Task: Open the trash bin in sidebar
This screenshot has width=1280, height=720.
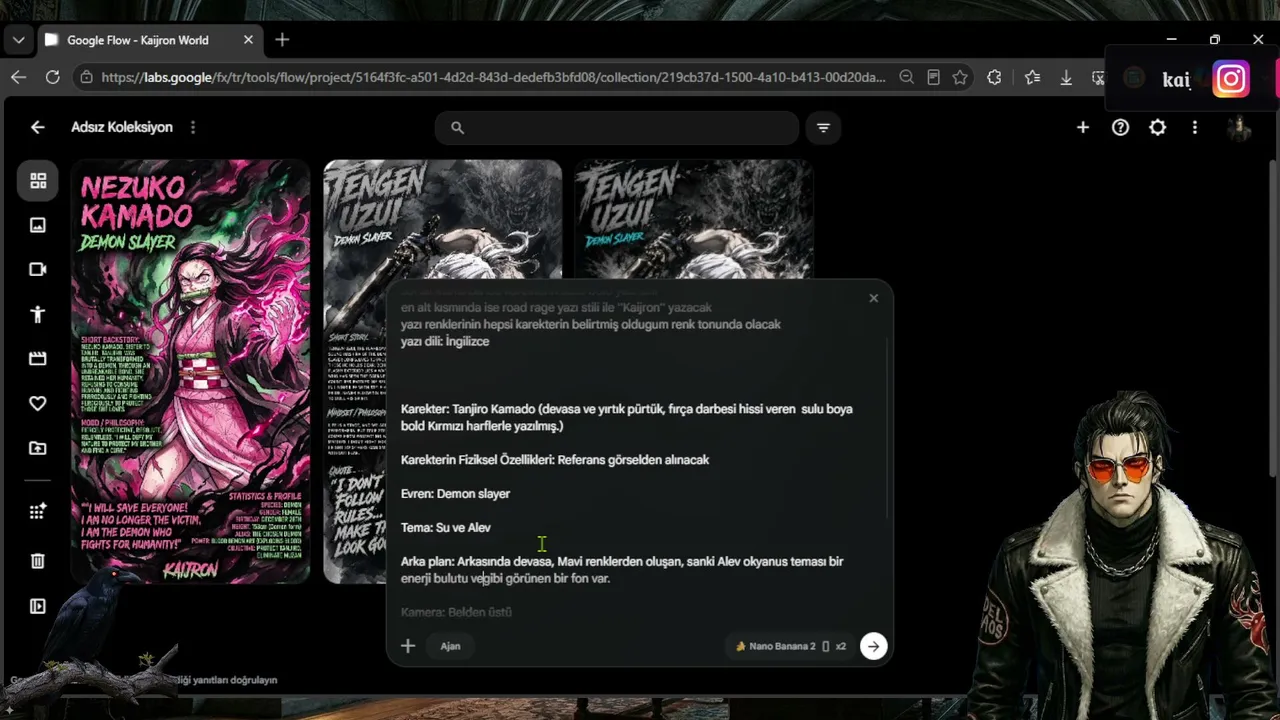Action: (38, 561)
